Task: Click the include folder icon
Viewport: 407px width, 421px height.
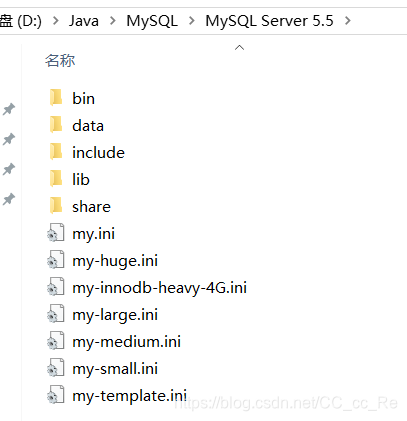Action: point(56,151)
